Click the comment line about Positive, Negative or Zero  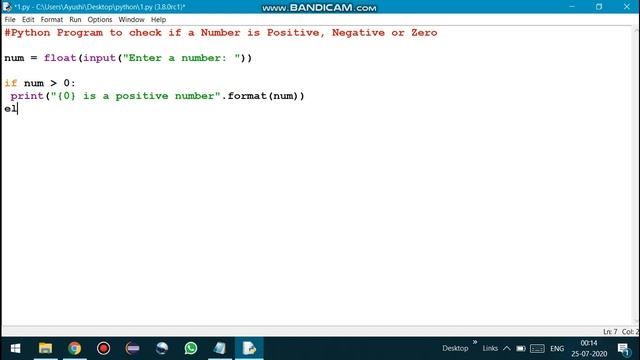tap(220, 33)
